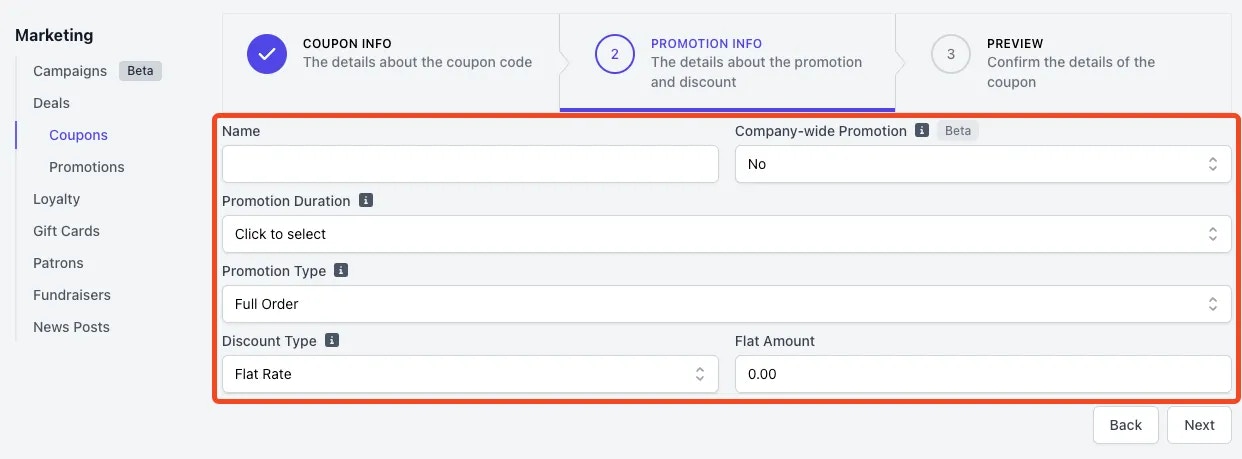Navigate to Loyalty page
Viewport: 1242px width, 459px height.
pos(56,199)
